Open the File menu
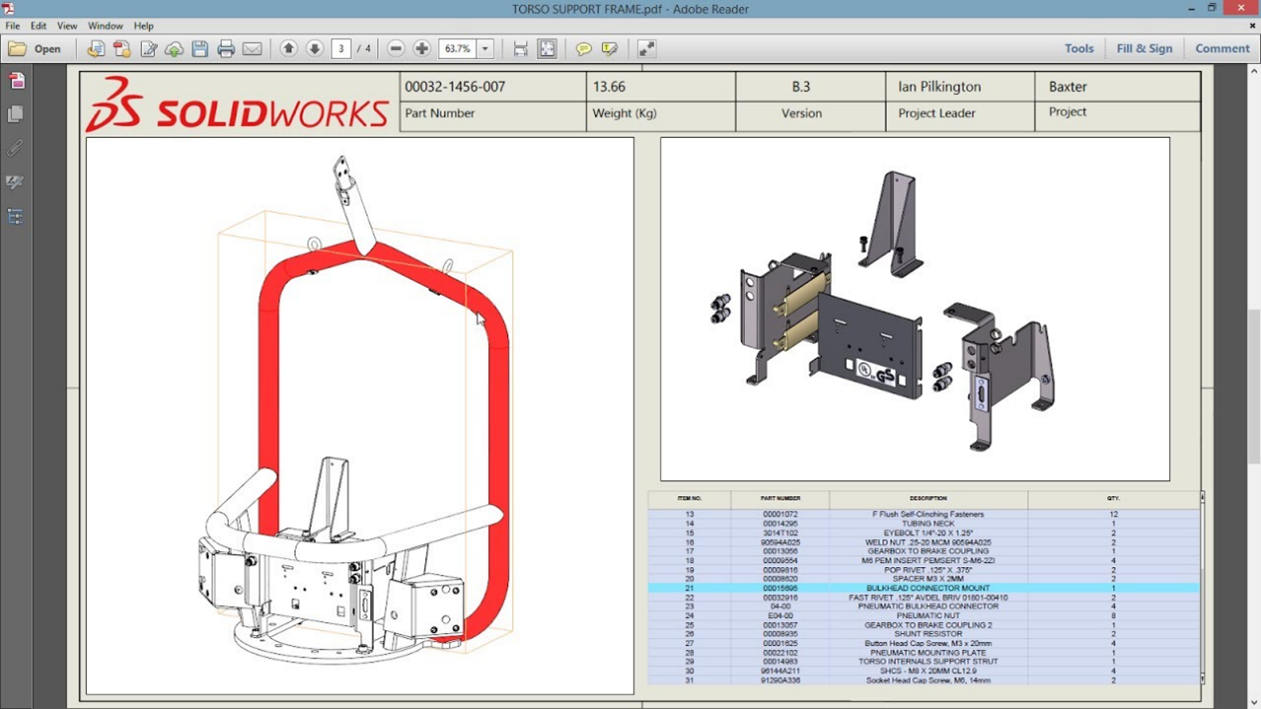Image resolution: width=1261 pixels, height=709 pixels. click(12, 26)
